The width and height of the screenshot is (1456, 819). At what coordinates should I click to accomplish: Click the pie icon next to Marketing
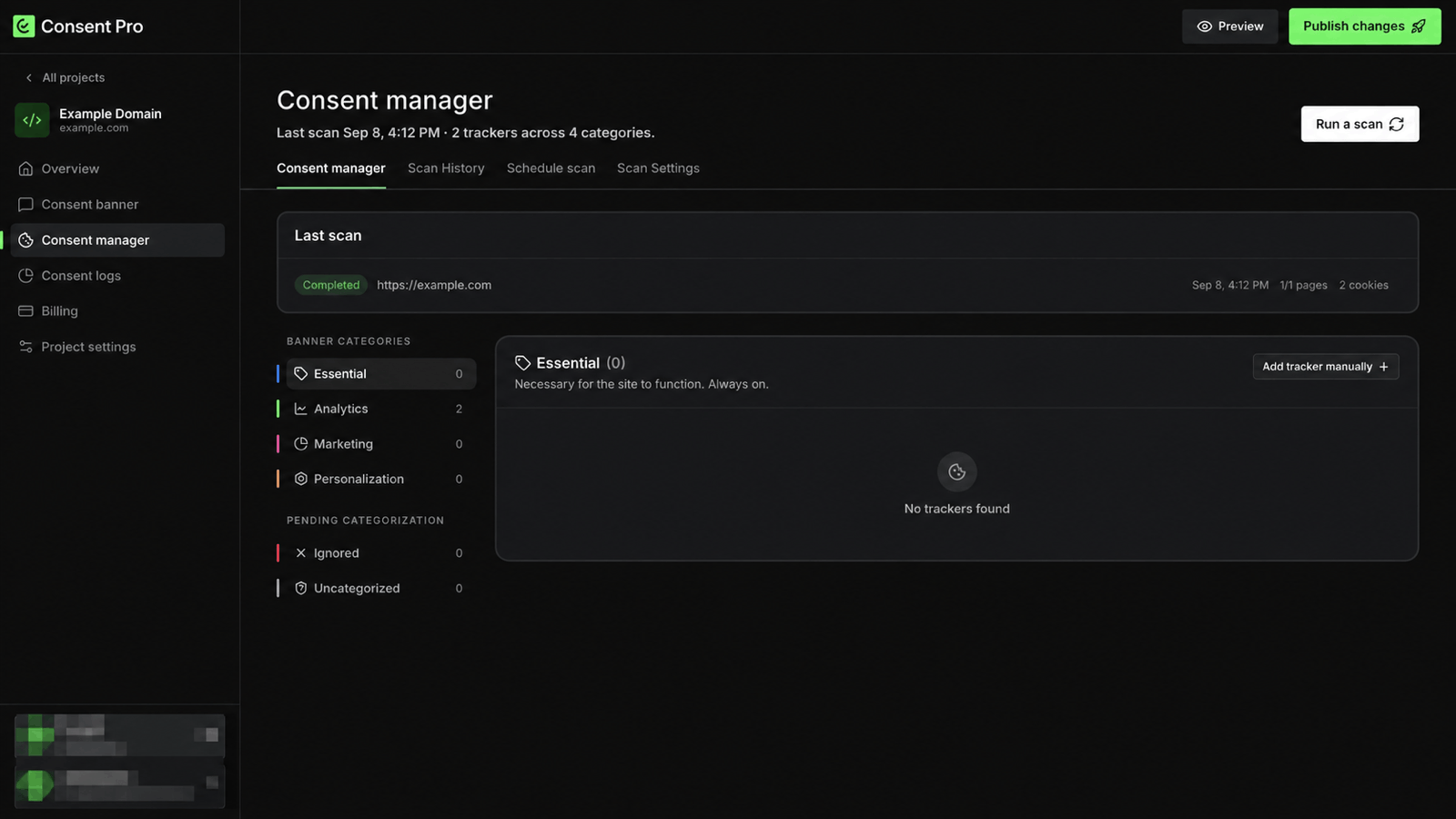[x=300, y=444]
